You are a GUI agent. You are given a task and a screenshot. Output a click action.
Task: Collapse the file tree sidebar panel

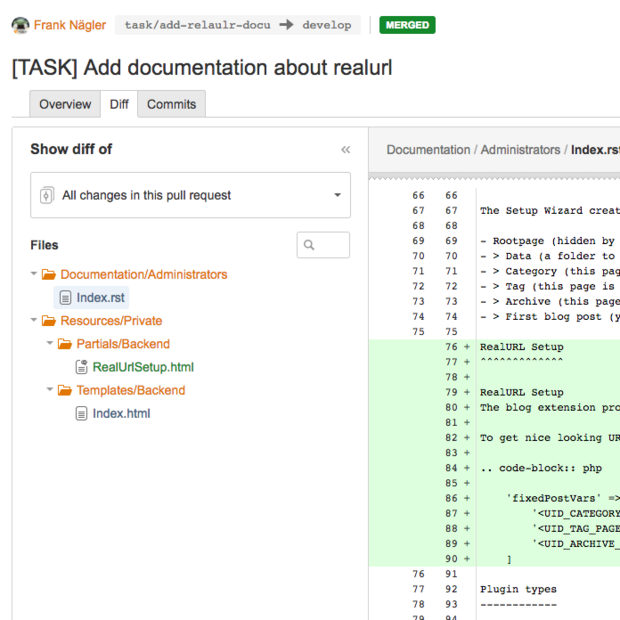point(345,149)
